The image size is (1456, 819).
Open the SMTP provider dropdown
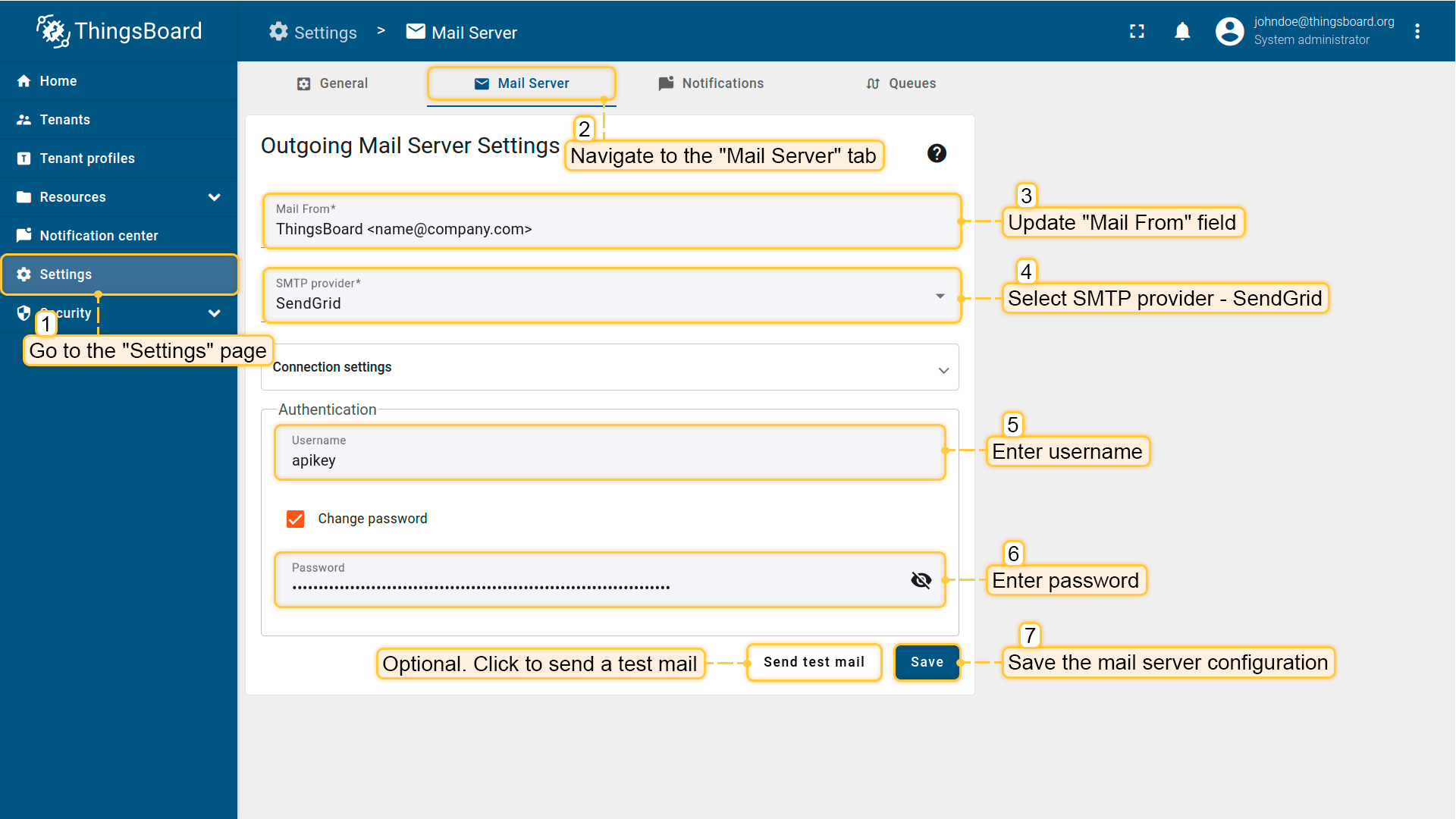point(611,296)
